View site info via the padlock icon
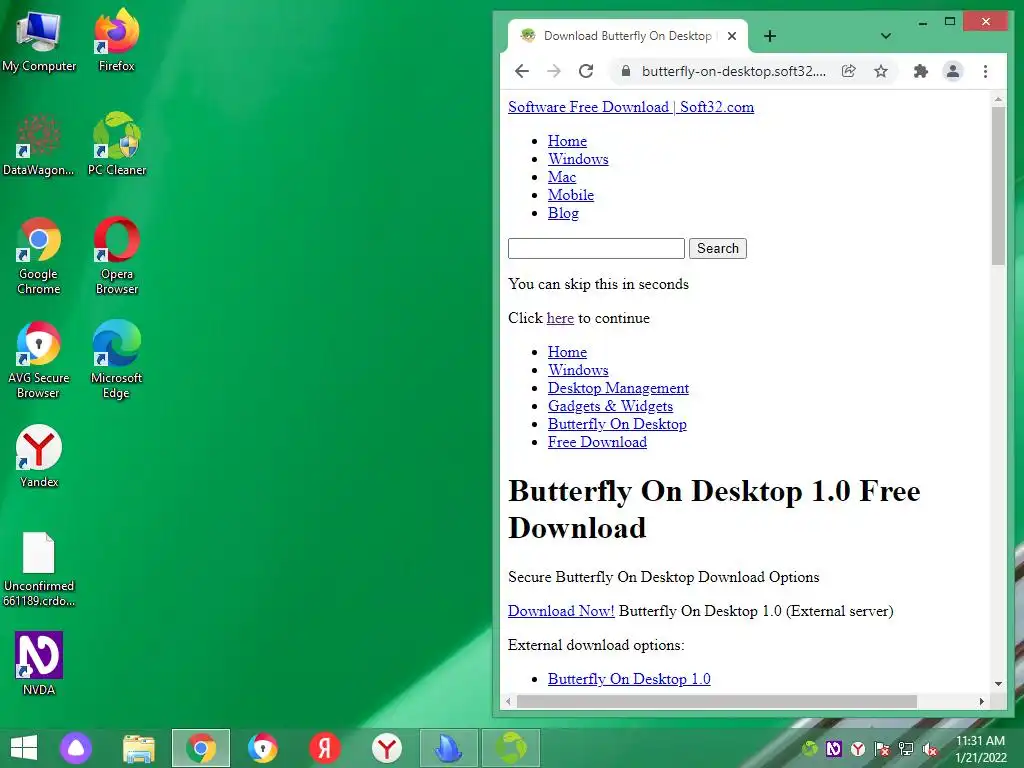Screen dimensions: 1024x768 [626, 71]
